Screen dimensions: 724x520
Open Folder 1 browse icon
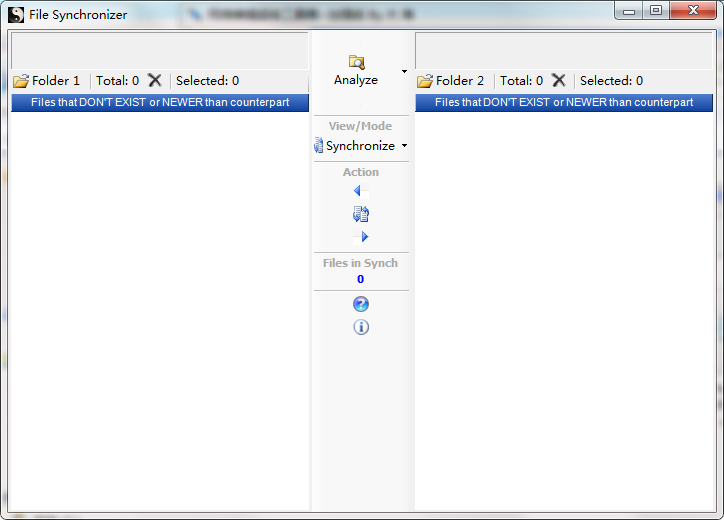pyautogui.click(x=21, y=81)
